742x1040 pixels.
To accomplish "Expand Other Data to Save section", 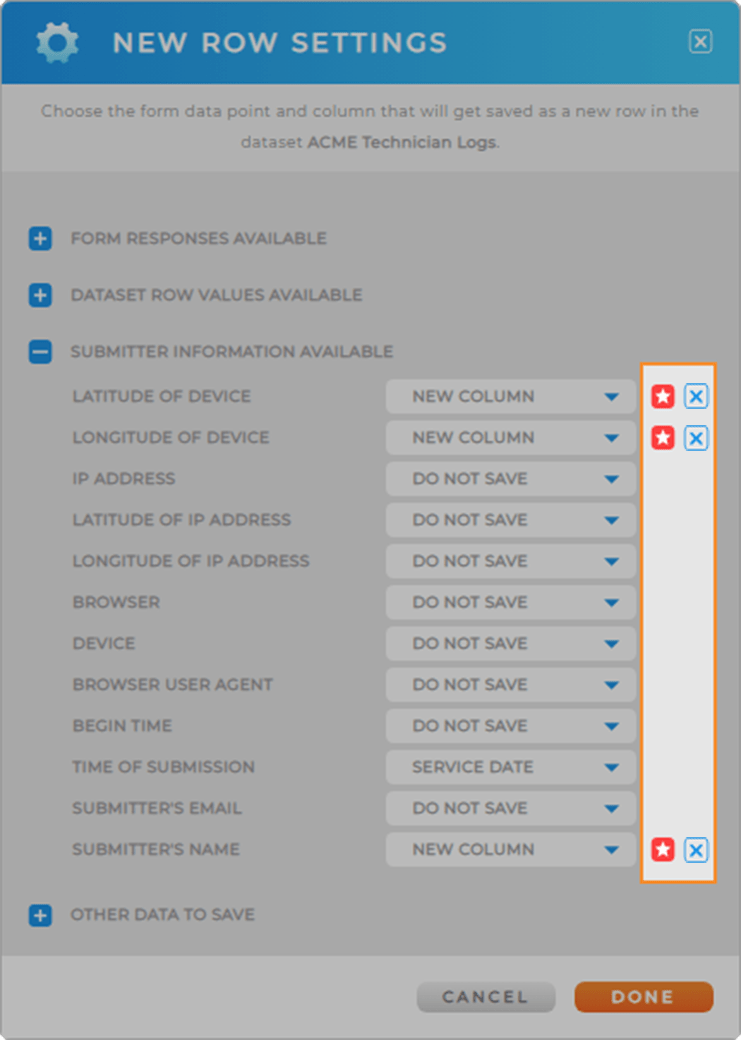I will [x=40, y=915].
